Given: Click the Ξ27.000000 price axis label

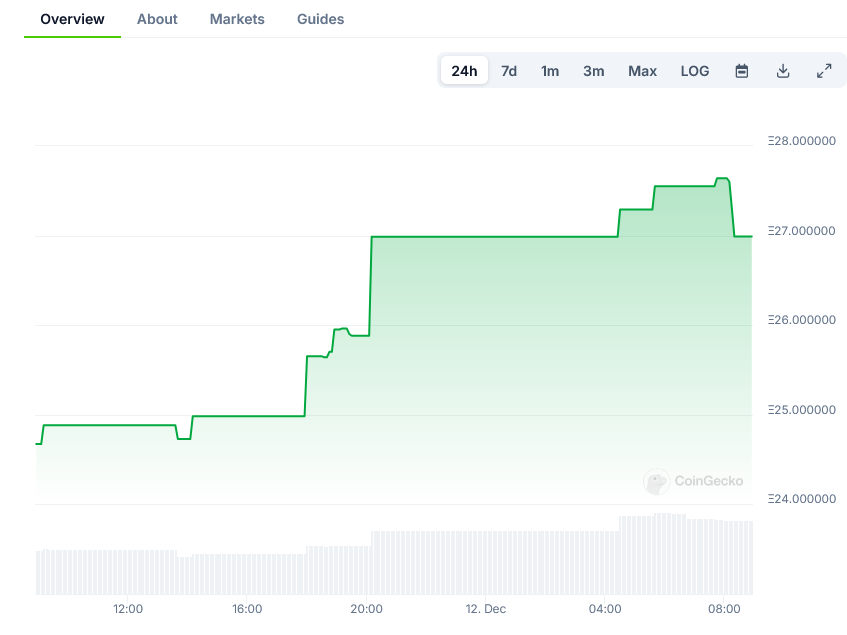Looking at the screenshot, I should [801, 231].
